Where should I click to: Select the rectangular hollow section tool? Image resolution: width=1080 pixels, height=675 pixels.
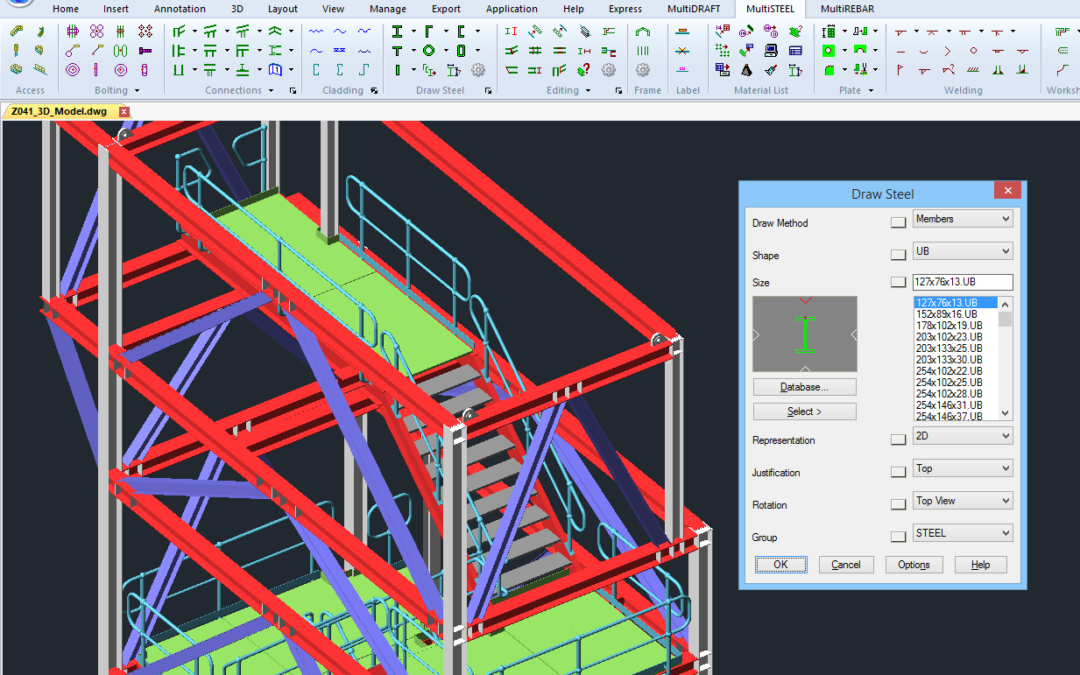(460, 51)
